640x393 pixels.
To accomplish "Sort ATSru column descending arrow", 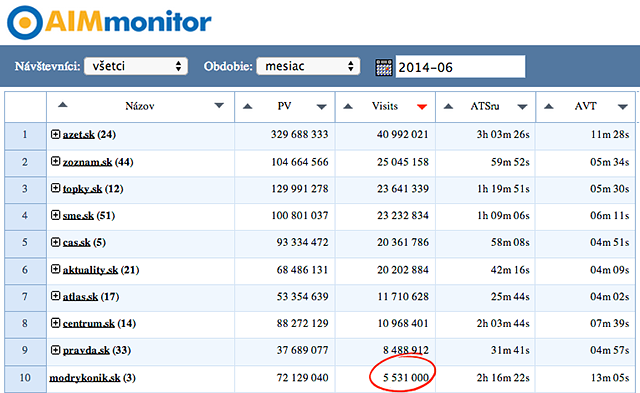I will pos(522,107).
